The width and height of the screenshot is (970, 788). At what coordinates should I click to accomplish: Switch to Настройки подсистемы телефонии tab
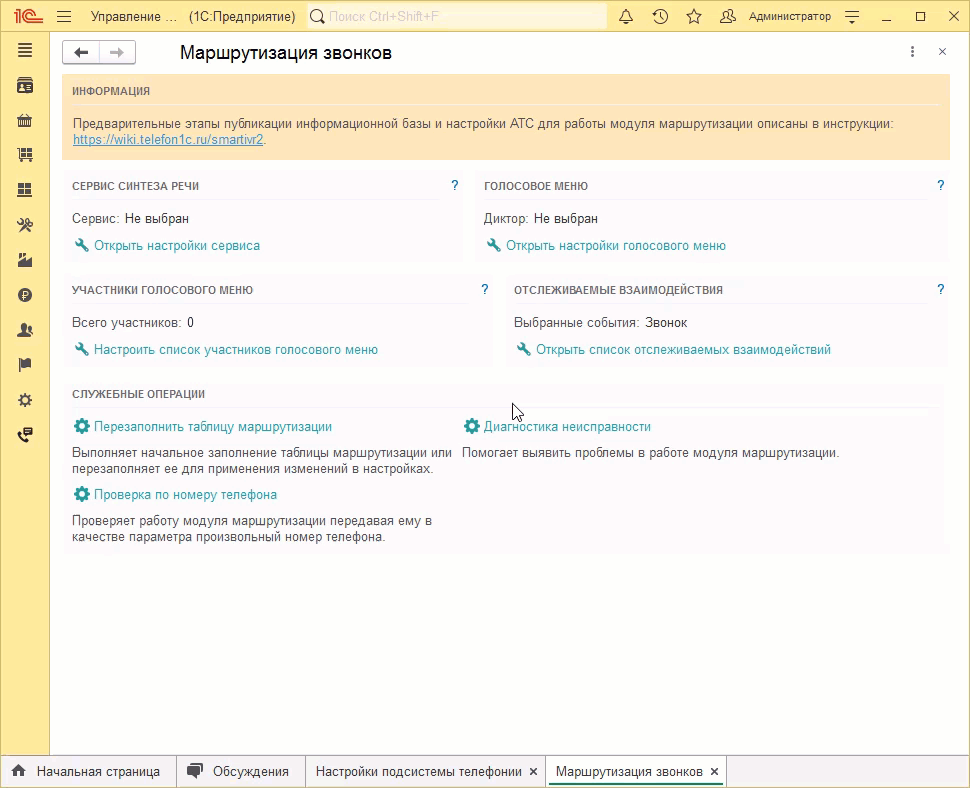click(x=418, y=772)
